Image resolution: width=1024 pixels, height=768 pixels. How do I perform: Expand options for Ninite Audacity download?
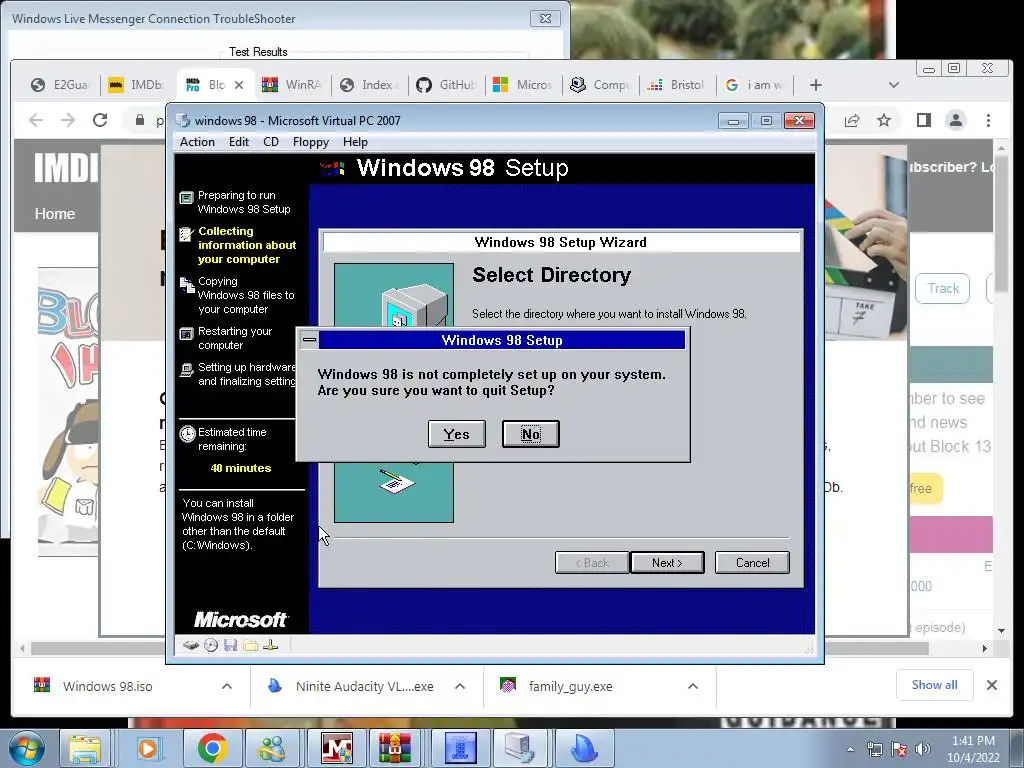(x=460, y=686)
